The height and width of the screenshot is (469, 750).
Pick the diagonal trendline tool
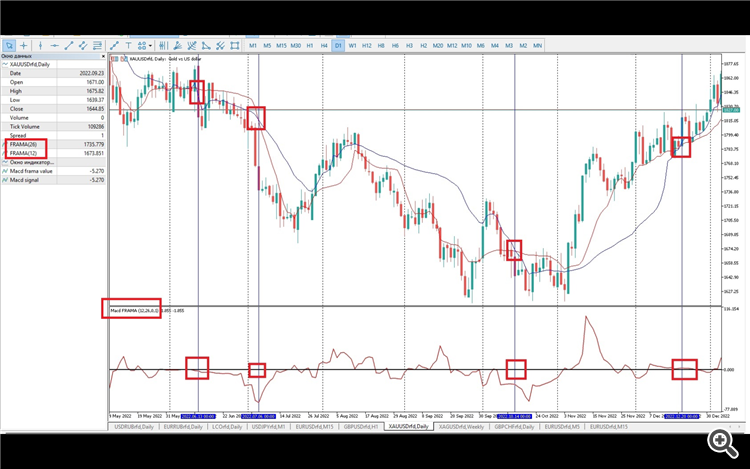69,45
